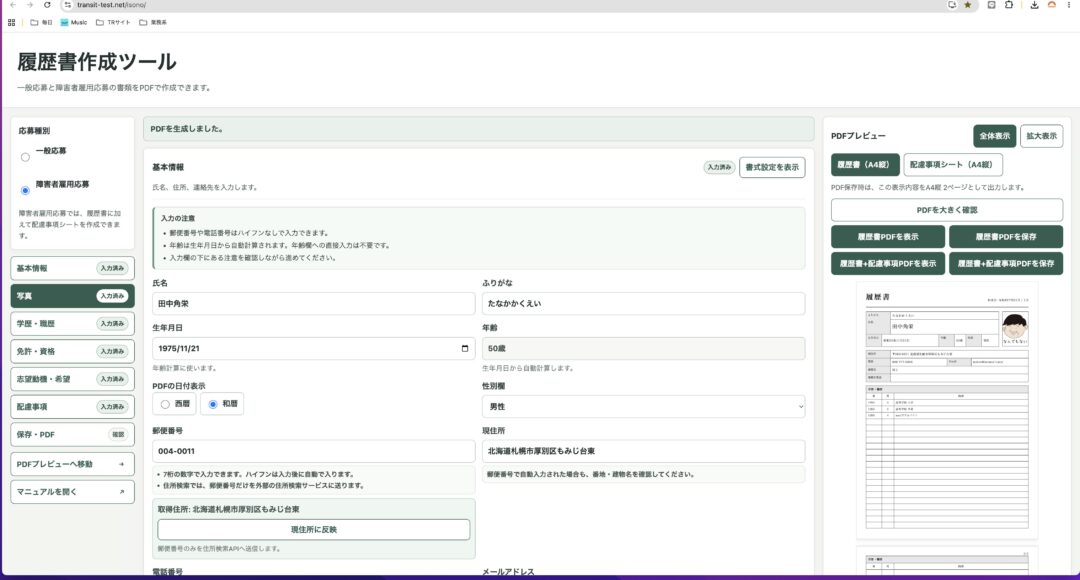Click 履歴書+配慮事項PDFを保存 button
Image resolution: width=1080 pixels, height=580 pixels.
[x=1006, y=263]
